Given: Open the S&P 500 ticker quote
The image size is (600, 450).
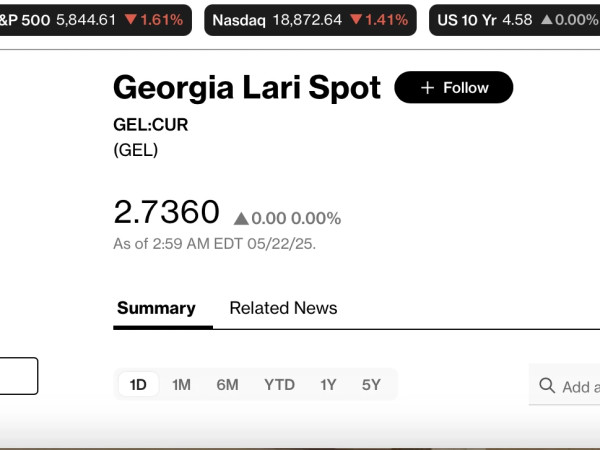Looking at the screenshot, I should [94, 20].
